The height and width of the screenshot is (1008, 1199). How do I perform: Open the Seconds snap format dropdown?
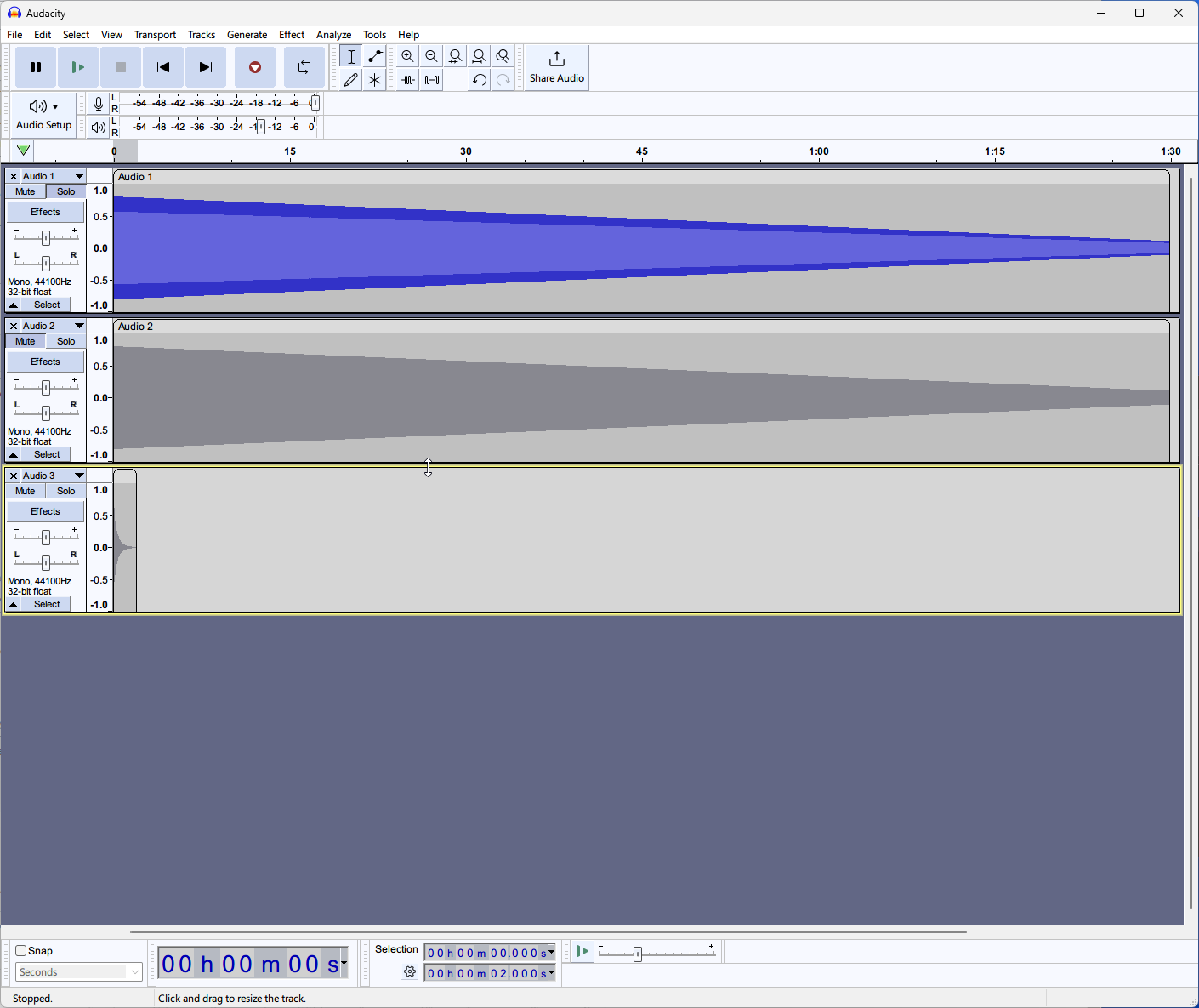(x=134, y=971)
